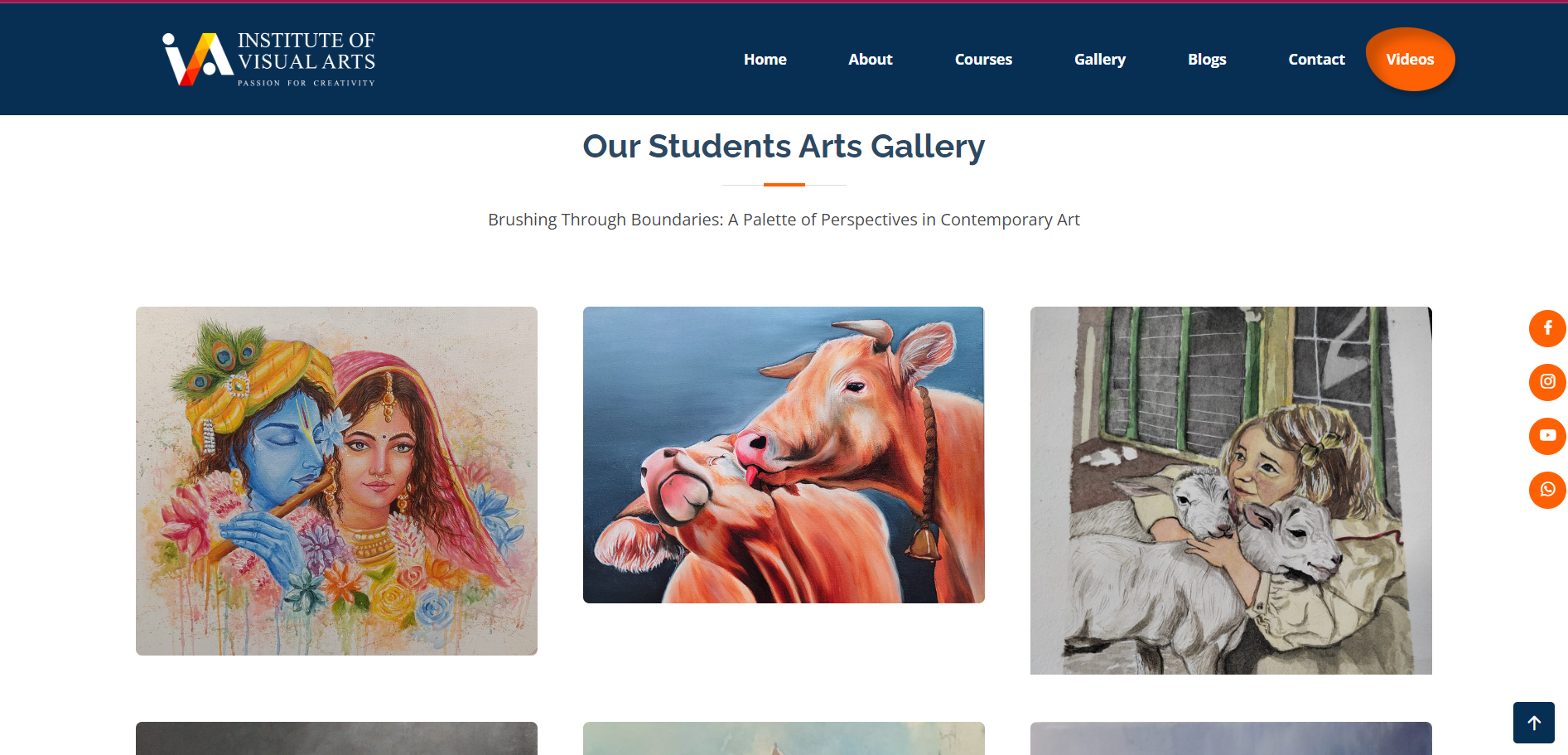View the cow and calf painting
The width and height of the screenshot is (1568, 755).
point(784,453)
